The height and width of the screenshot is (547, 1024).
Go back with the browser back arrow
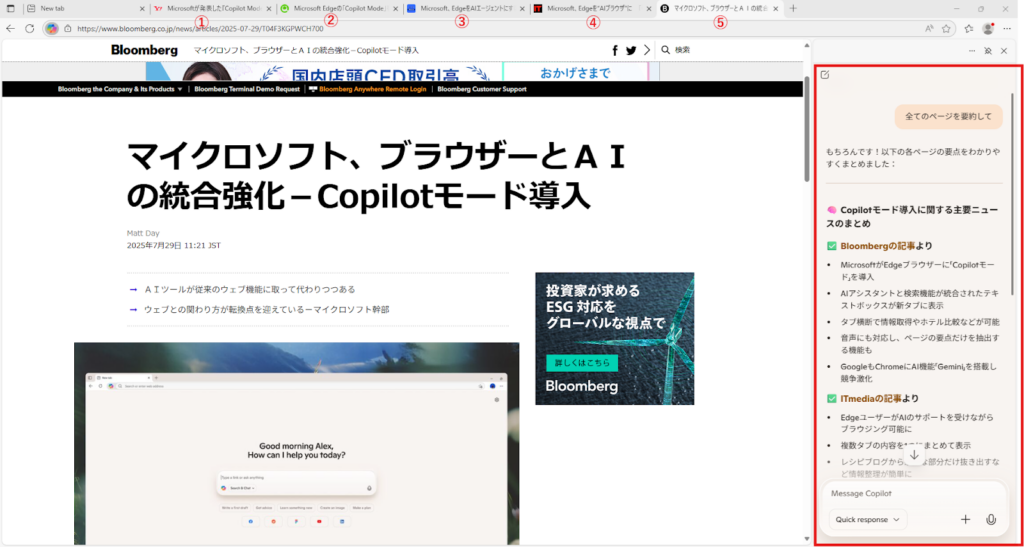pos(10,28)
